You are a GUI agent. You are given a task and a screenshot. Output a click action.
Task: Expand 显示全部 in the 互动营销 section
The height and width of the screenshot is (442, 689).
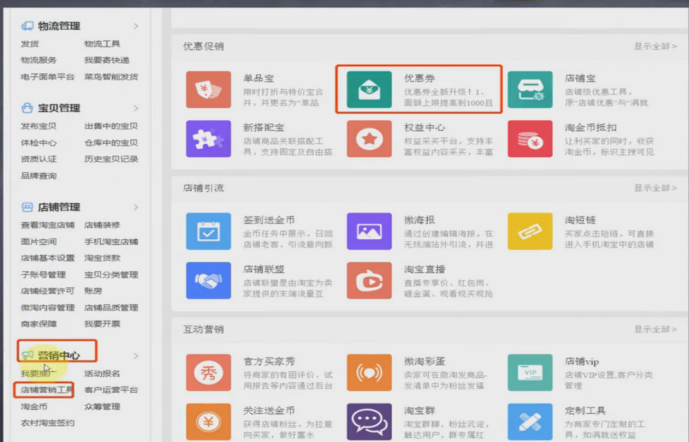654,330
